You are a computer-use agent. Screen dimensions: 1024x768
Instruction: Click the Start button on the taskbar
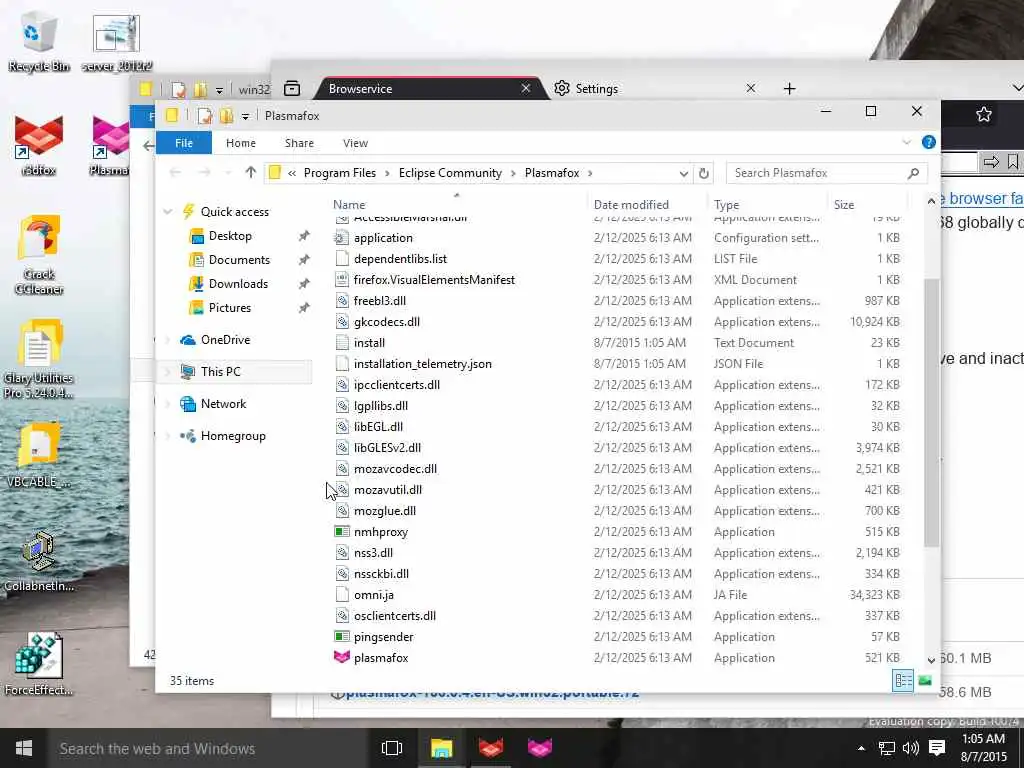(x=24, y=748)
